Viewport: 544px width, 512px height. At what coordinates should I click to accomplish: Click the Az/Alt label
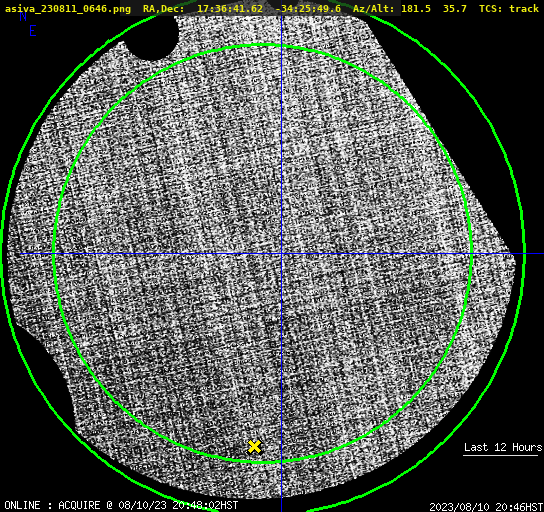coord(374,8)
